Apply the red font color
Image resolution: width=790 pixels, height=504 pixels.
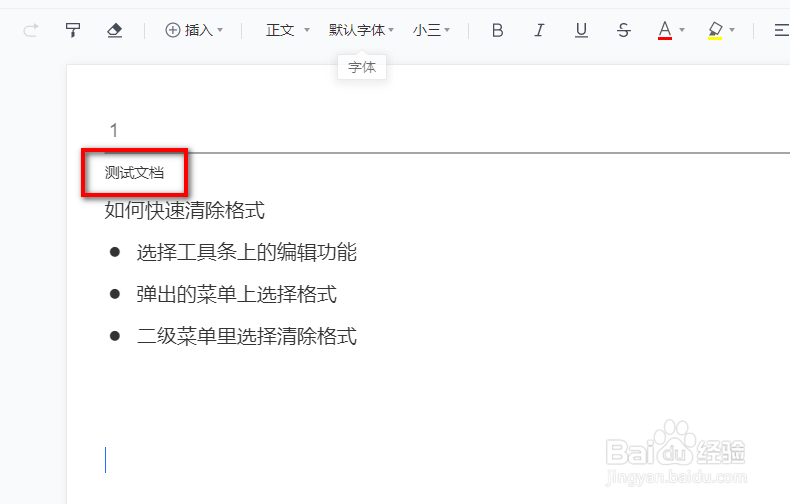(x=665, y=30)
